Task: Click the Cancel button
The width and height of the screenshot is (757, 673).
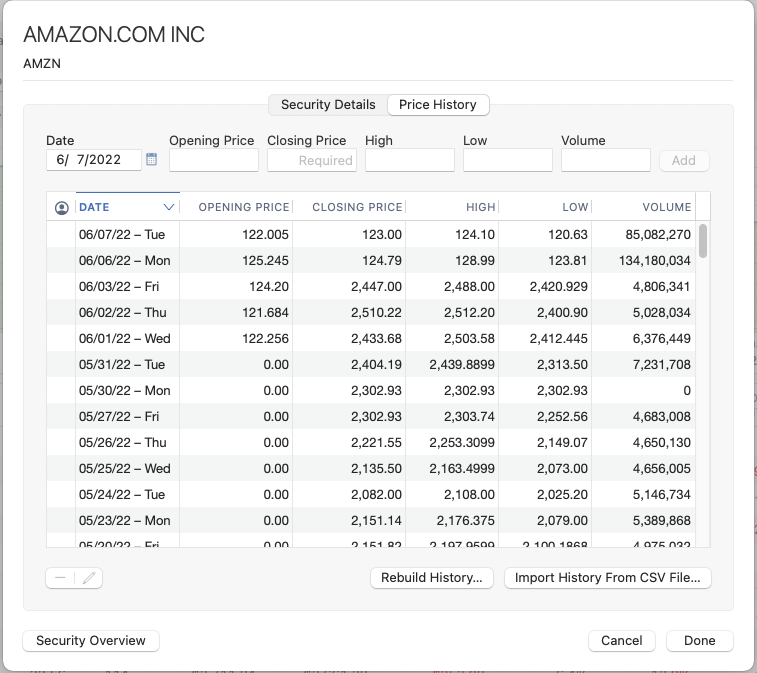Action: [x=621, y=641]
